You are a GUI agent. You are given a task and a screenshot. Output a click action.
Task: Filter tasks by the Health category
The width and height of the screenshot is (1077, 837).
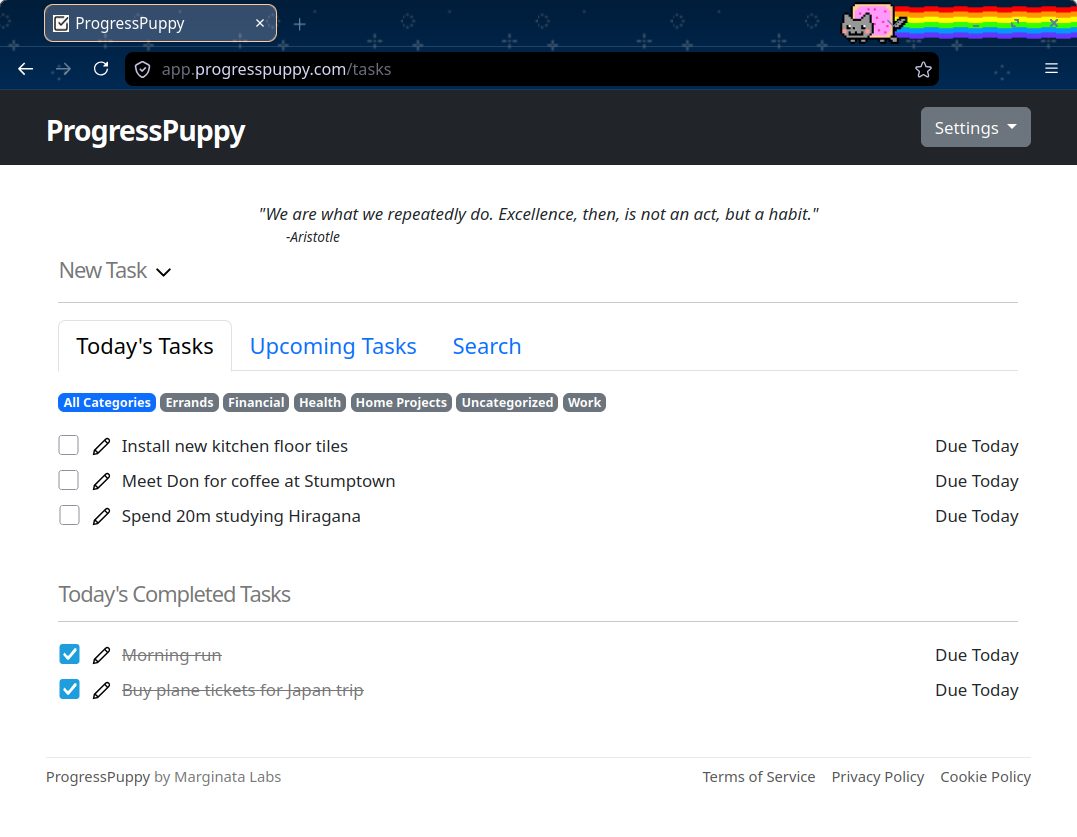click(x=319, y=402)
